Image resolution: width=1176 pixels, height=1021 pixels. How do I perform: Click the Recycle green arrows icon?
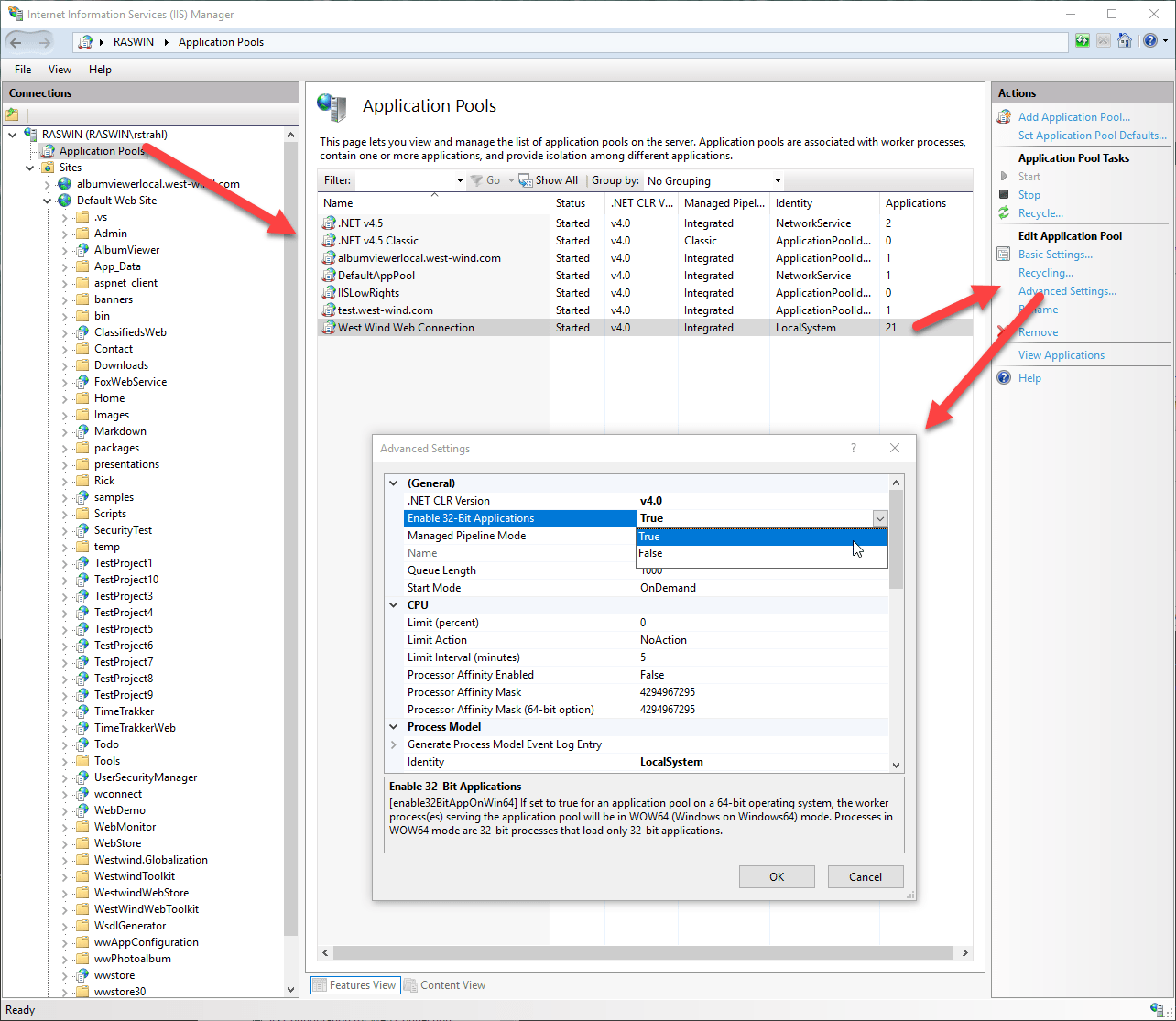(1004, 213)
